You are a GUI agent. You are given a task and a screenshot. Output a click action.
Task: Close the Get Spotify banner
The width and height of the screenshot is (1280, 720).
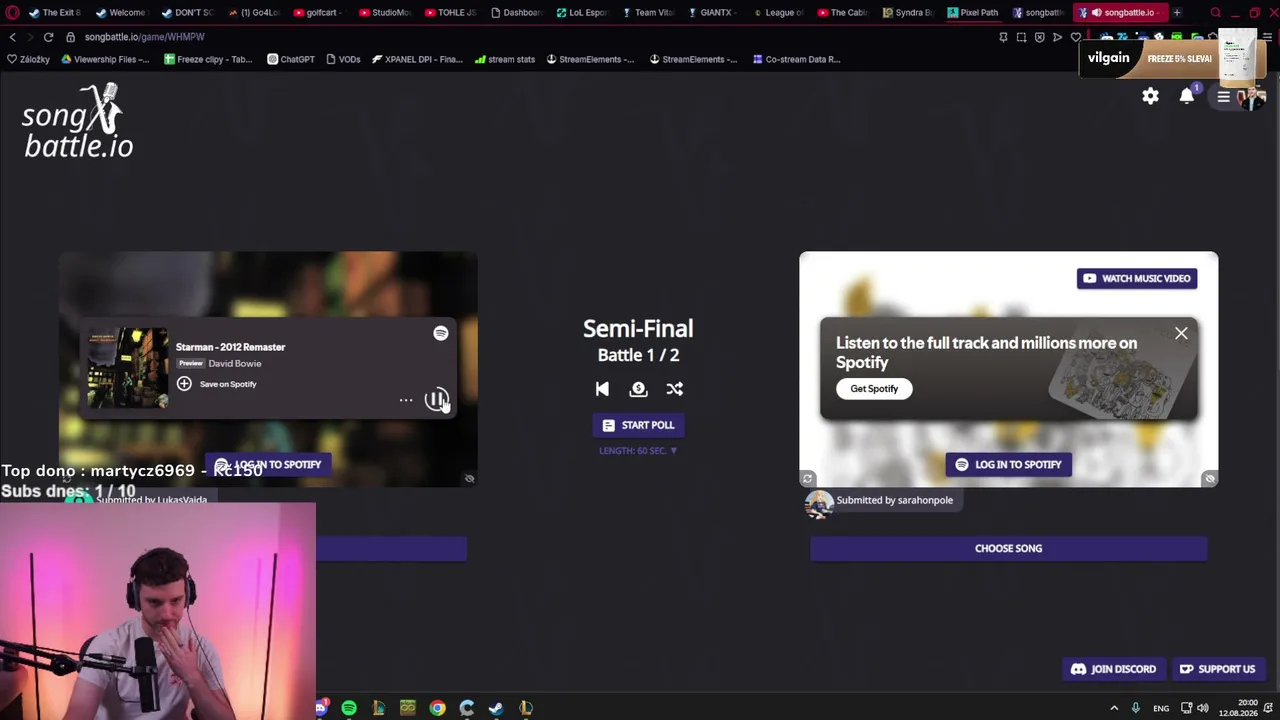(x=1181, y=334)
